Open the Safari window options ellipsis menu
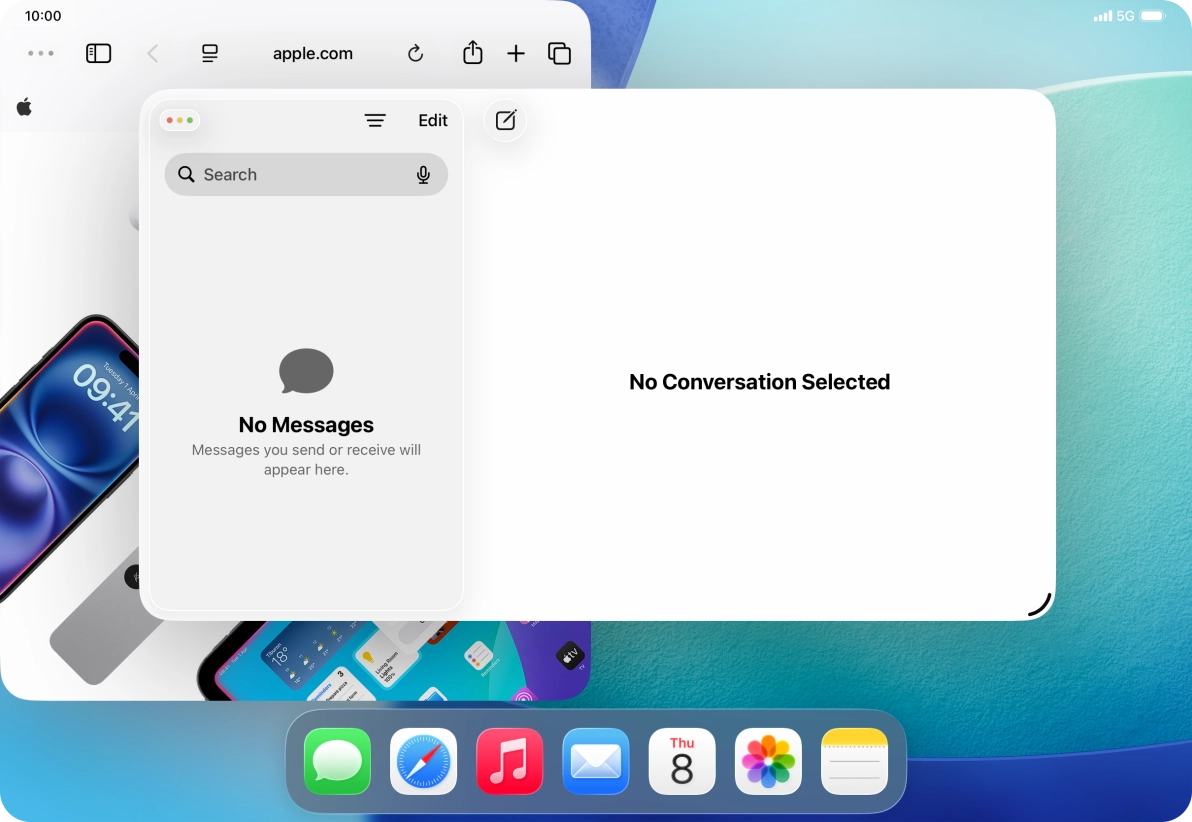This screenshot has height=822, width=1192. (x=40, y=53)
